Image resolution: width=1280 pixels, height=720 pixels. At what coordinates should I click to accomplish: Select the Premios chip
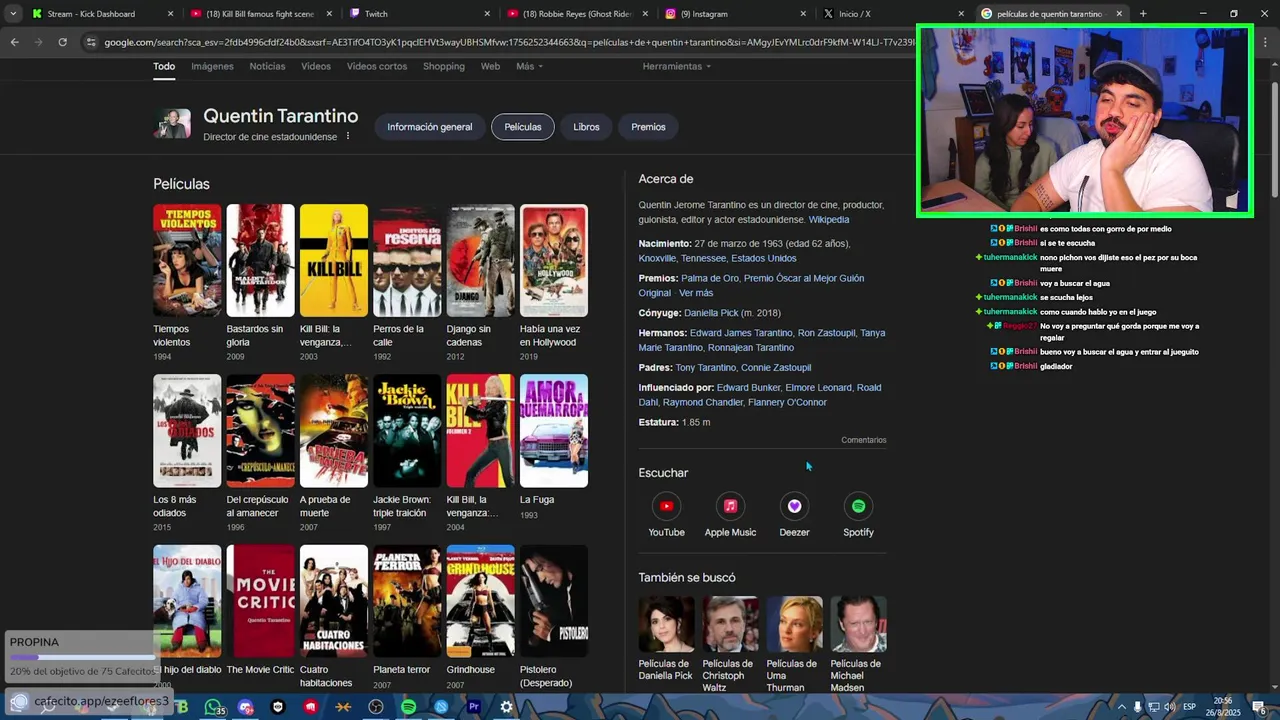click(648, 127)
